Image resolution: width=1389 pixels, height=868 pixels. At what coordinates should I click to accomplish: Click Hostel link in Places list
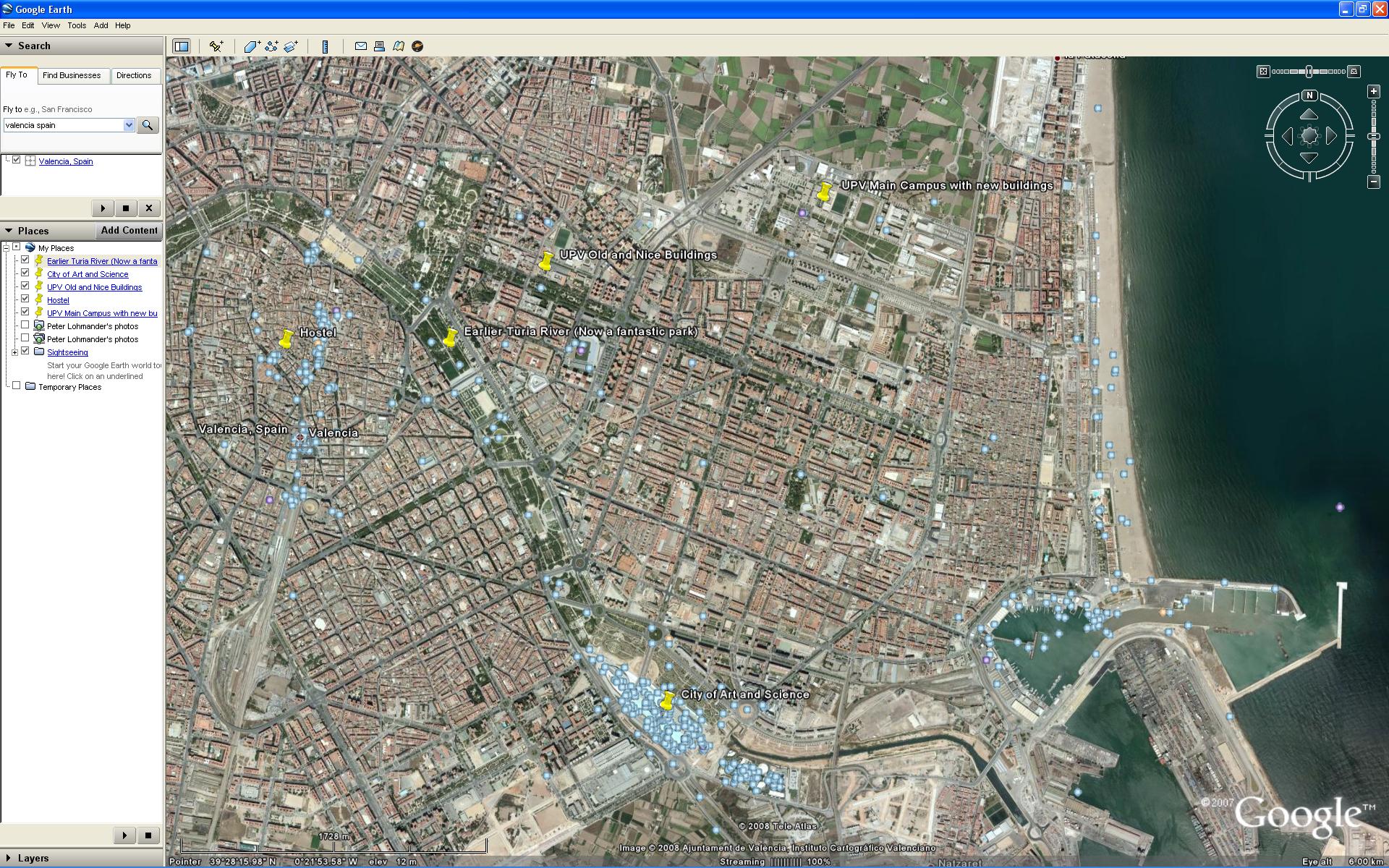(58, 300)
